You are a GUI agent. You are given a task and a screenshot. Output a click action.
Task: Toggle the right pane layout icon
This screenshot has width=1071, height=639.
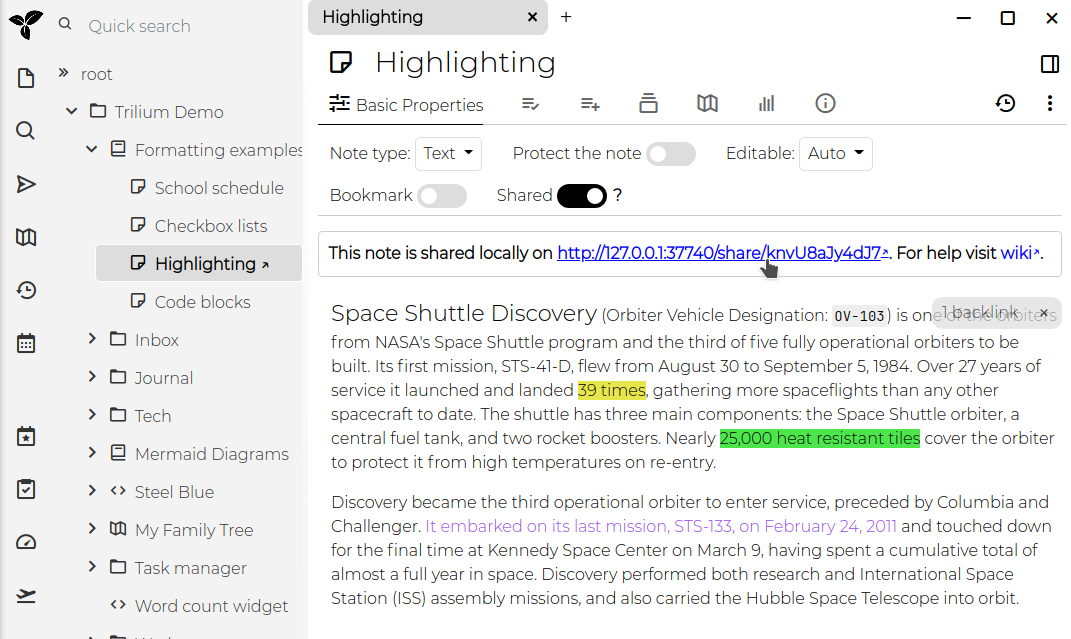coord(1049,64)
